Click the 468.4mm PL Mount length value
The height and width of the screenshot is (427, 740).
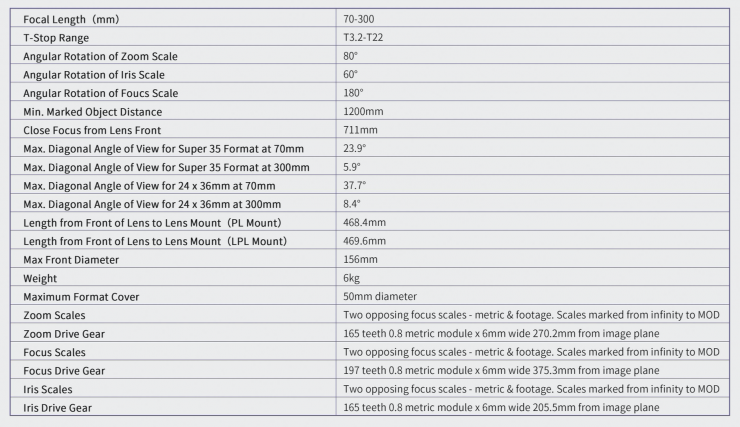coord(364,222)
